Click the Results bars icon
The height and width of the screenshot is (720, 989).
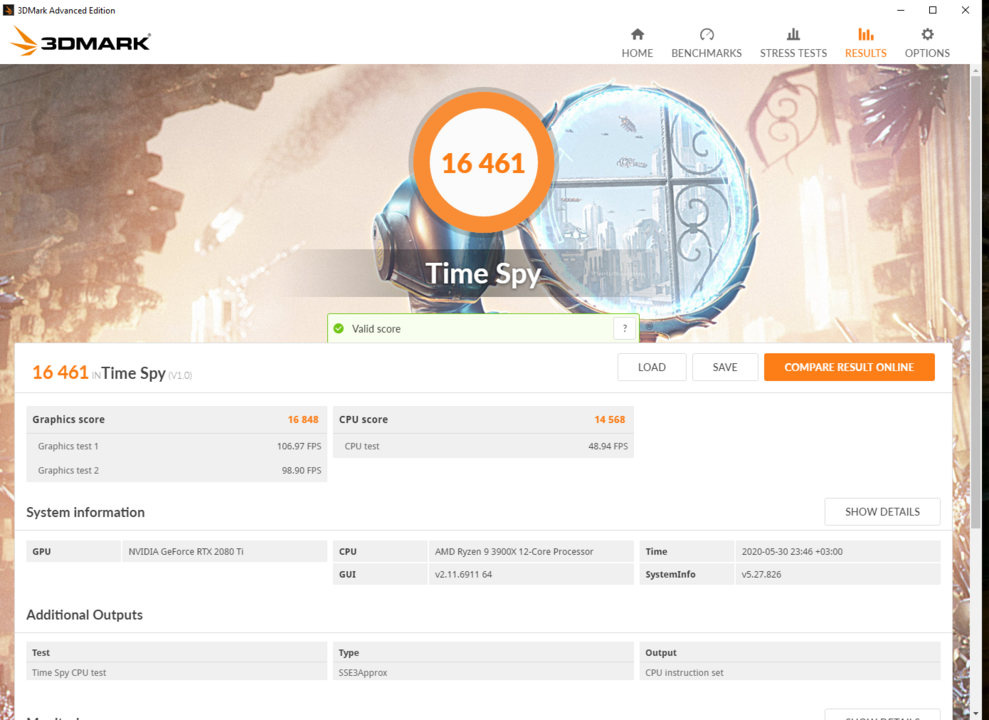point(865,34)
